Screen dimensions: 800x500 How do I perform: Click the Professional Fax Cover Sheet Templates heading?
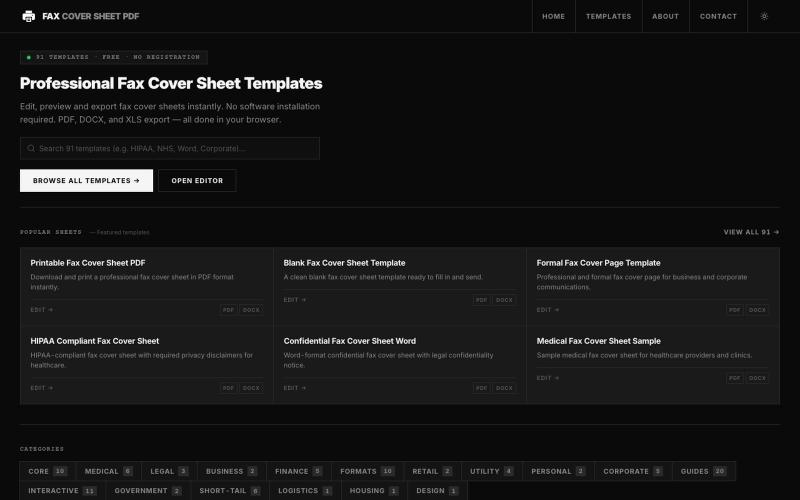pyautogui.click(x=171, y=83)
